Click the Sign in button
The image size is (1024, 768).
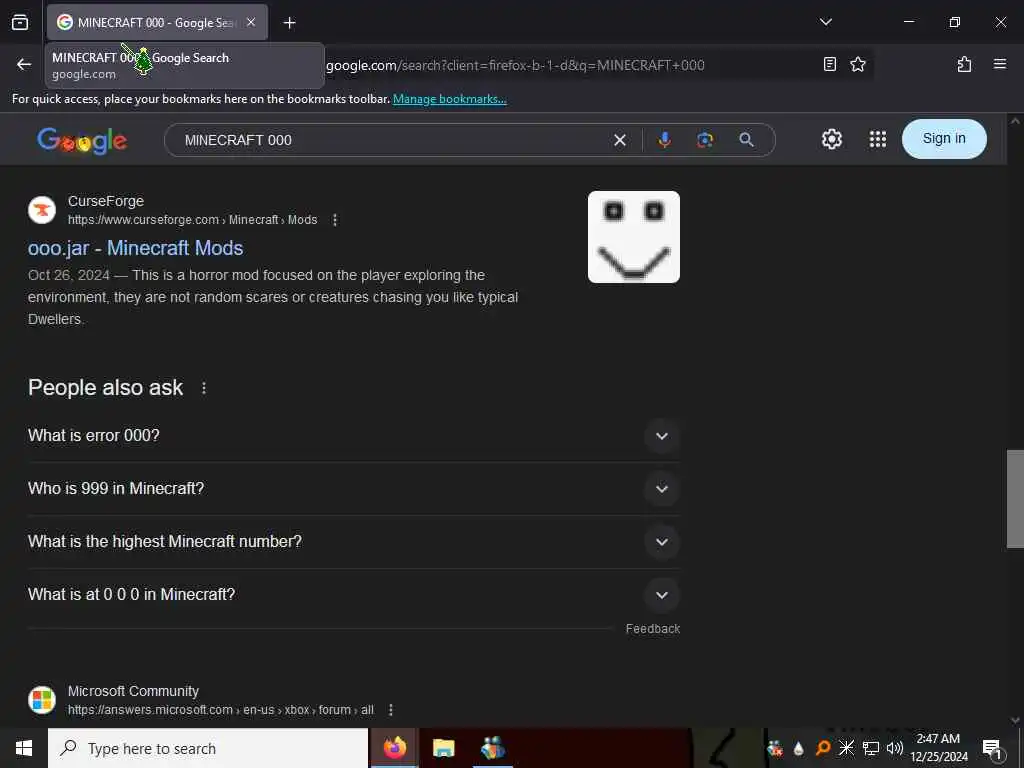944,138
